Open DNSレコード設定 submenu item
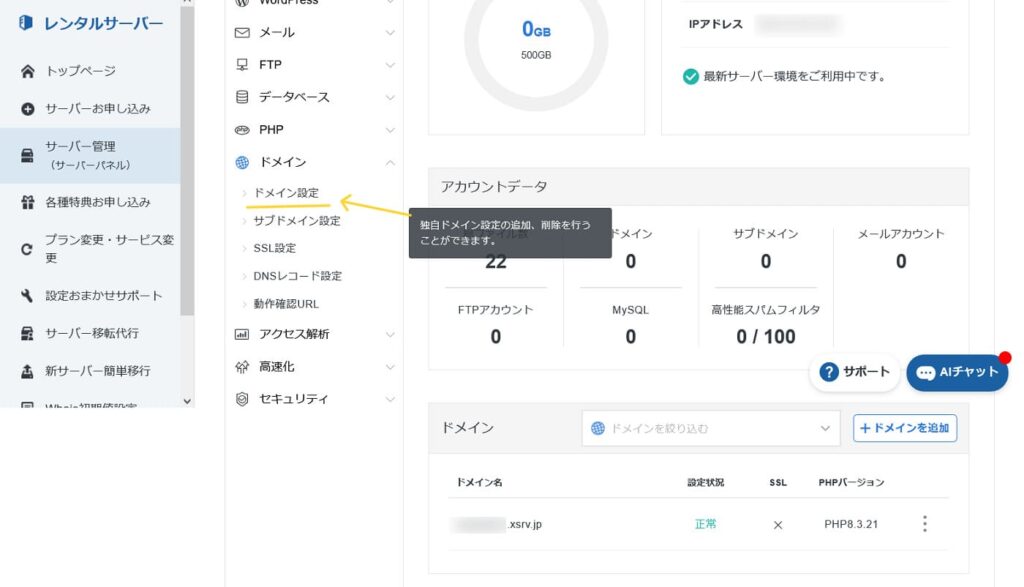Image resolution: width=1024 pixels, height=587 pixels. click(x=297, y=276)
